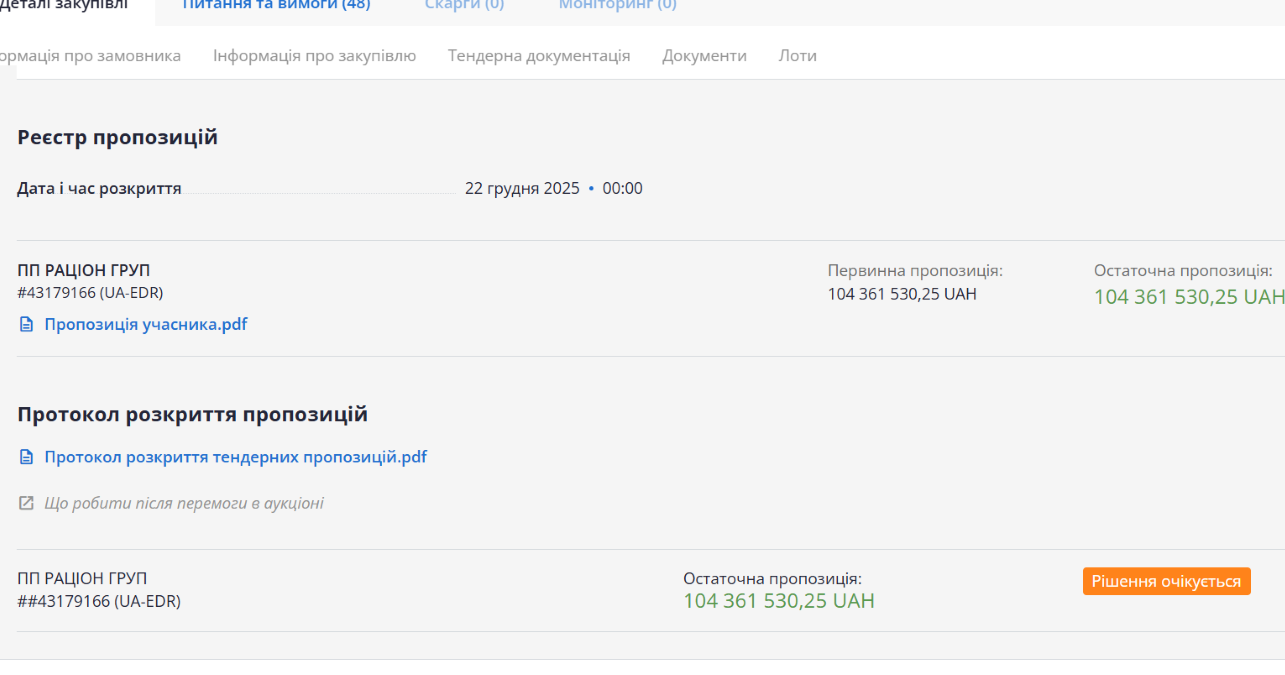1285x675 pixels.
Task: Click the orange Рішення очікується badge
Action: point(1166,582)
